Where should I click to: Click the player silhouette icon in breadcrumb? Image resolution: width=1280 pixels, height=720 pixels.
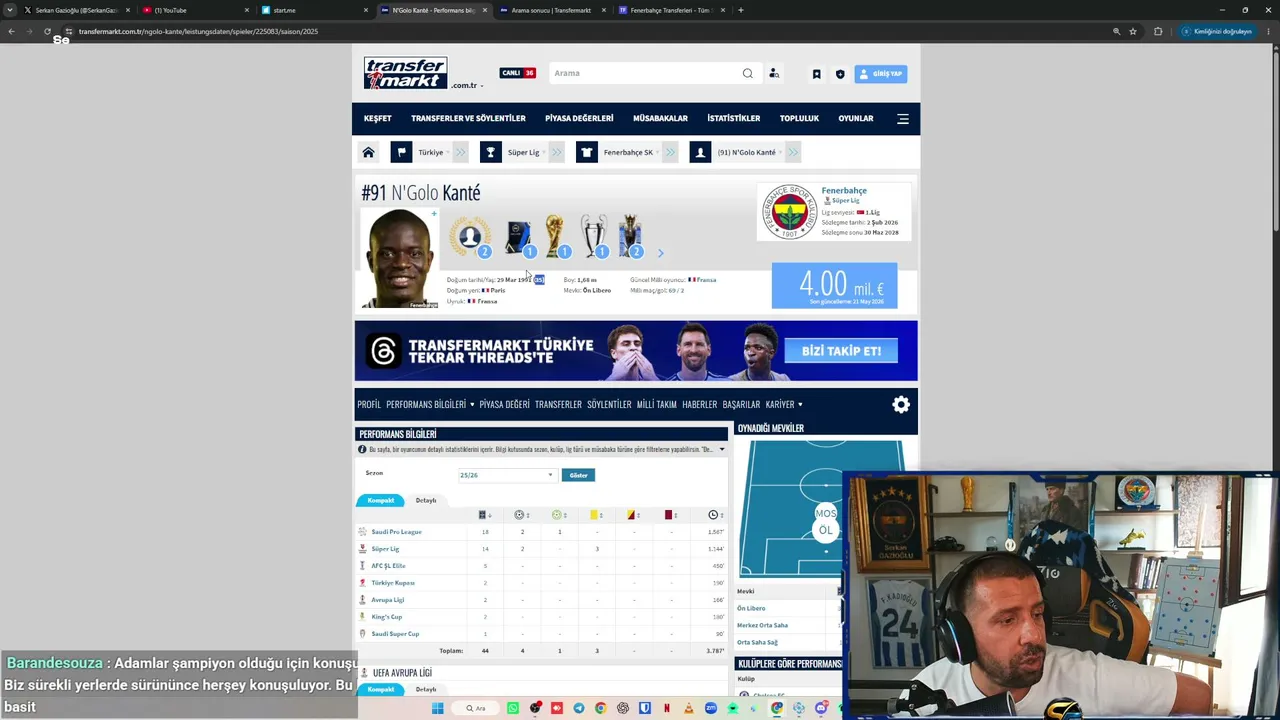[700, 152]
